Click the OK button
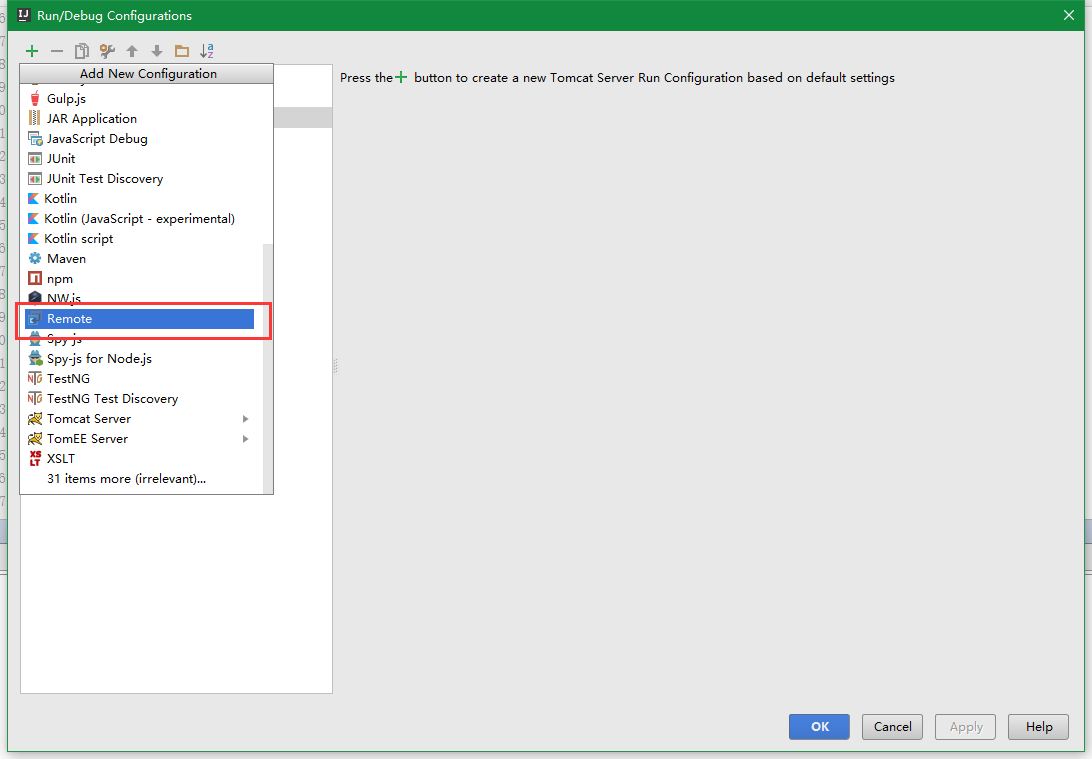 819,727
